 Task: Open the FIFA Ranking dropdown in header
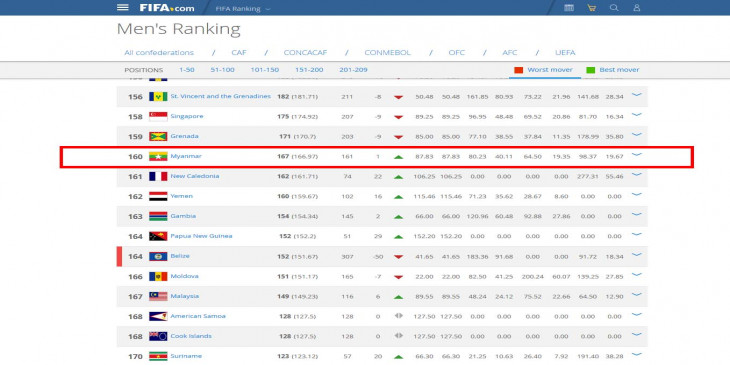243,9
